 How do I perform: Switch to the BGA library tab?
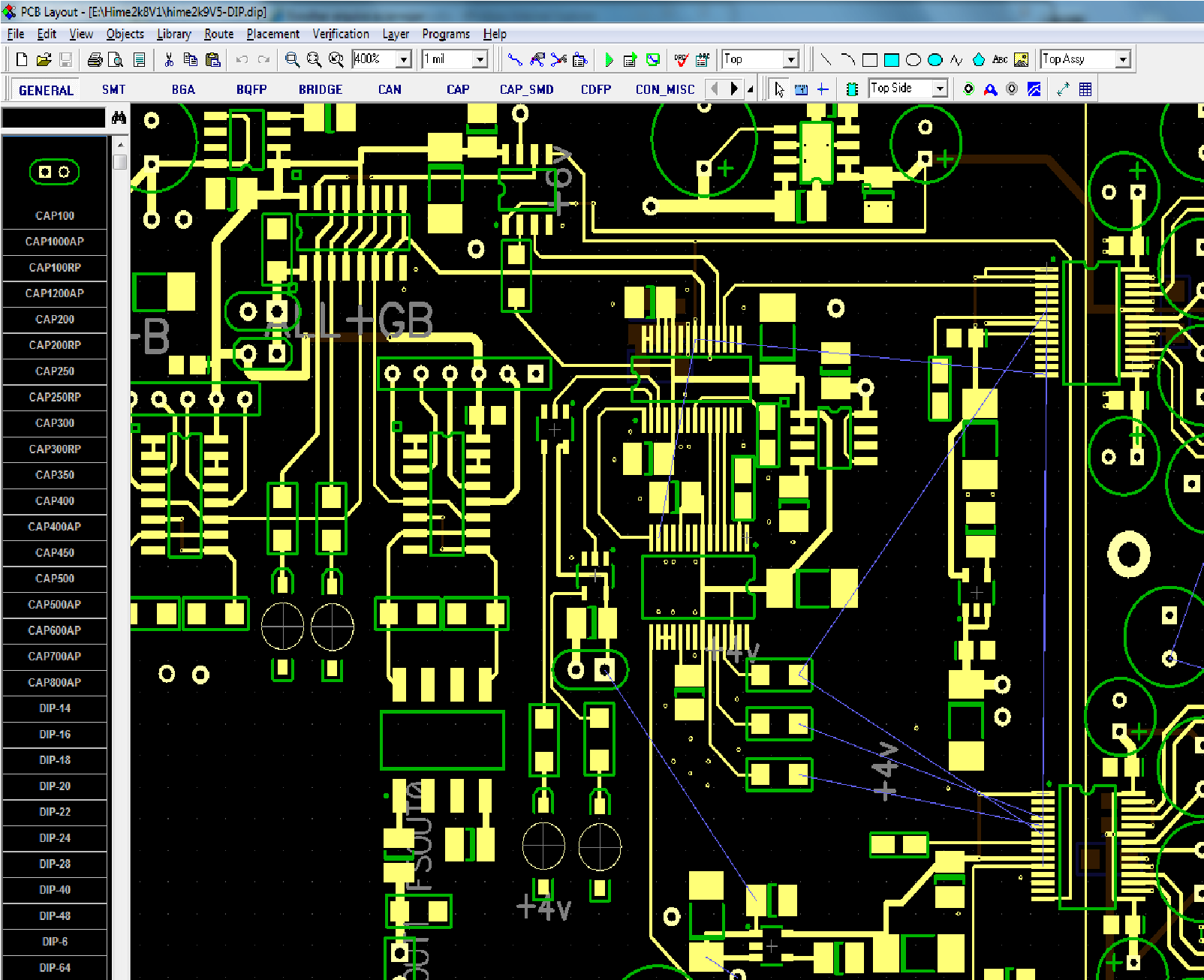183,89
